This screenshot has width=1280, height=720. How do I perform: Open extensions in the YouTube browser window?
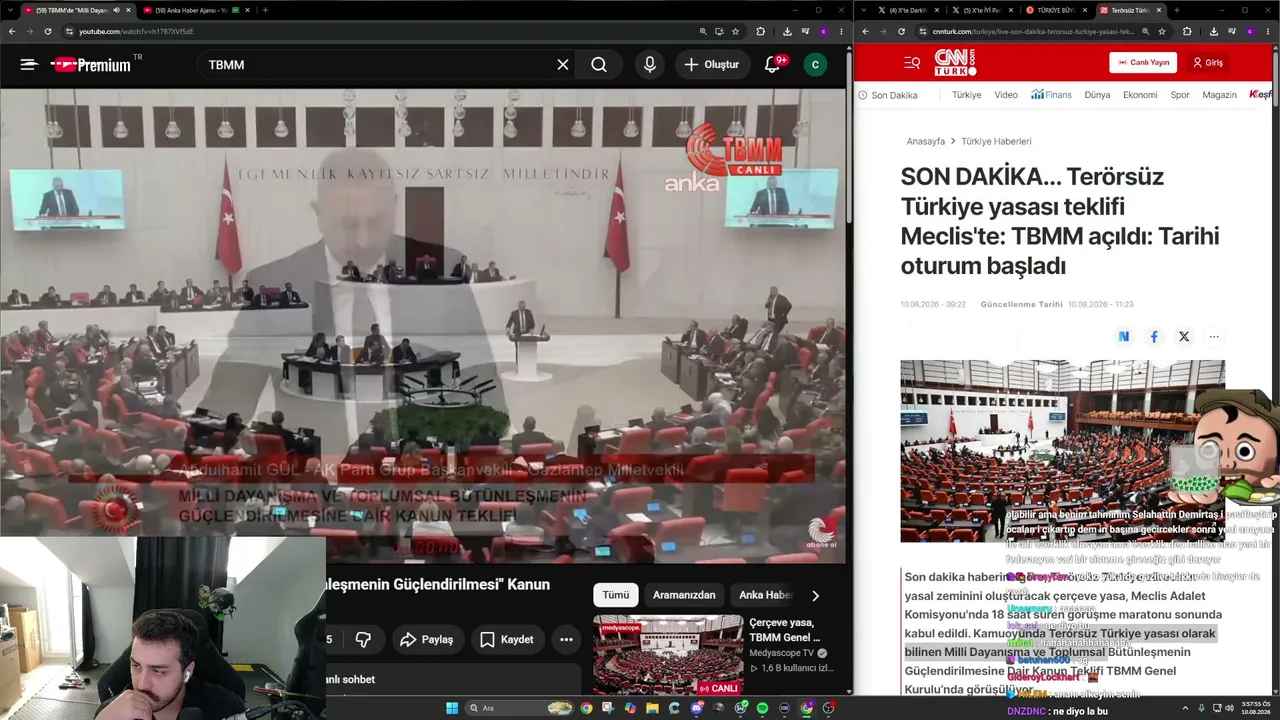(x=760, y=31)
